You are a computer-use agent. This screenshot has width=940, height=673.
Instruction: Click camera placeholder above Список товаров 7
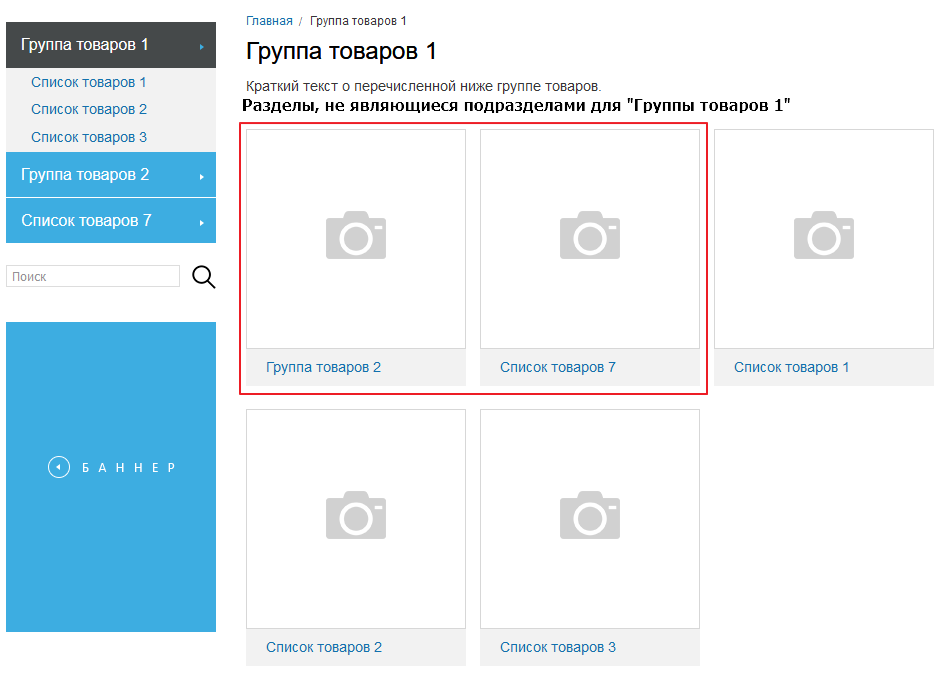590,236
